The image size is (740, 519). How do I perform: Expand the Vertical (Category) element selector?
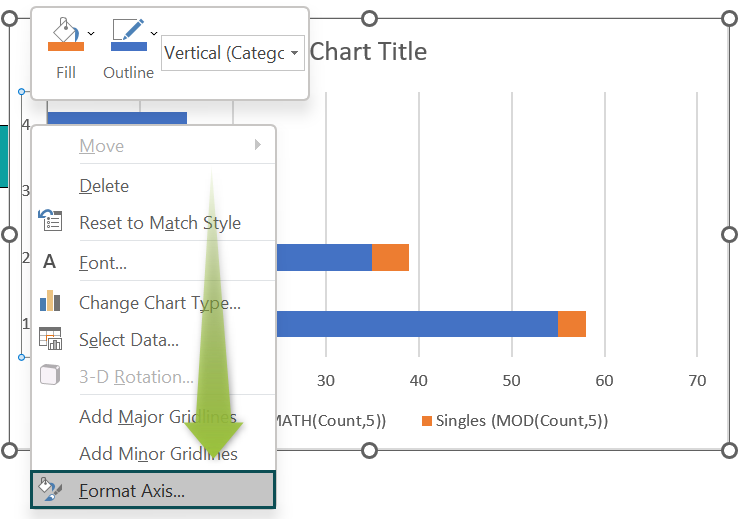click(295, 53)
